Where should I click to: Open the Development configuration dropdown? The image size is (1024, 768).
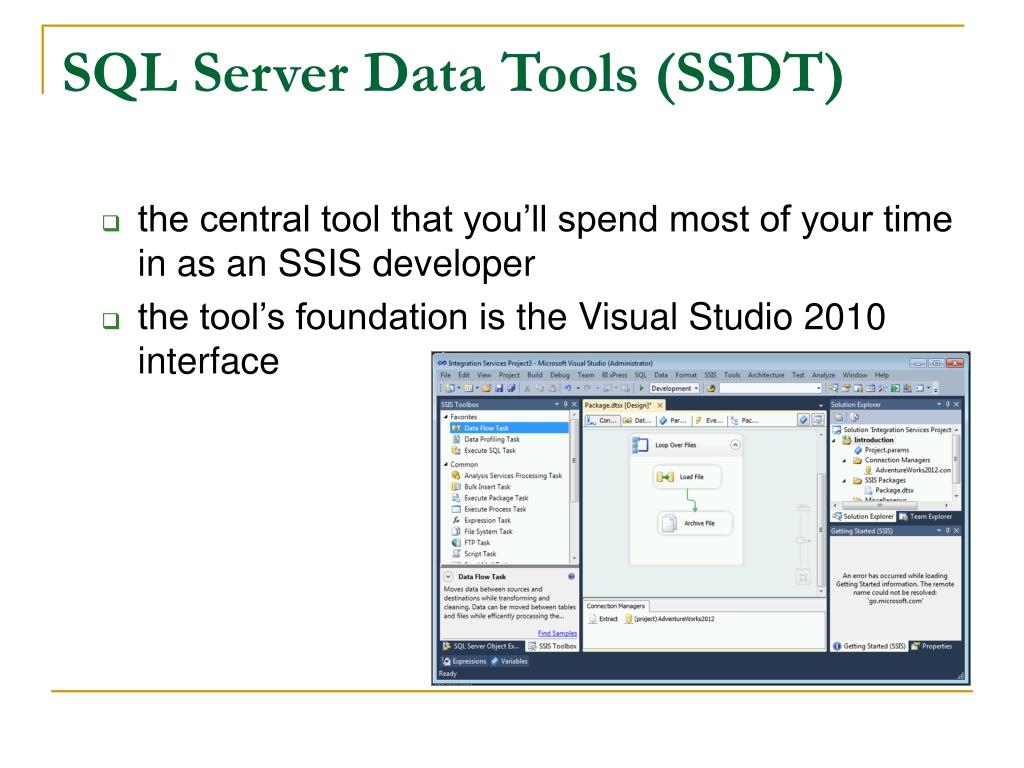coord(696,388)
